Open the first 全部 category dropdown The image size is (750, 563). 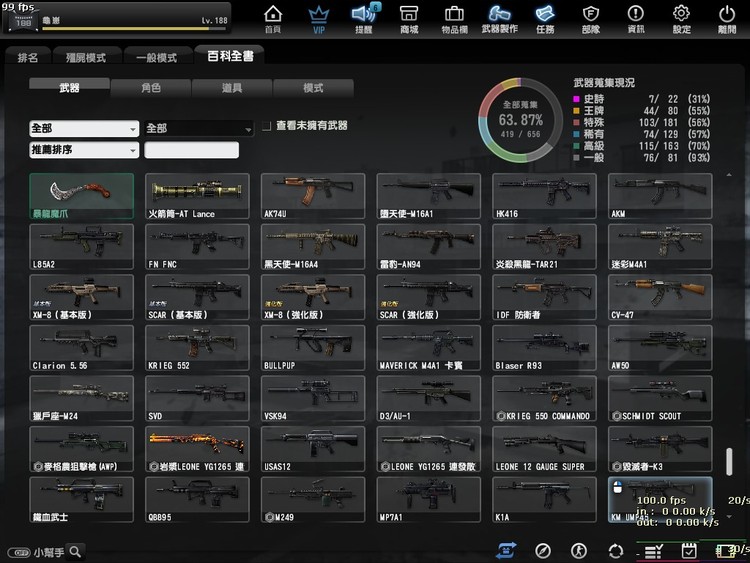(84, 129)
